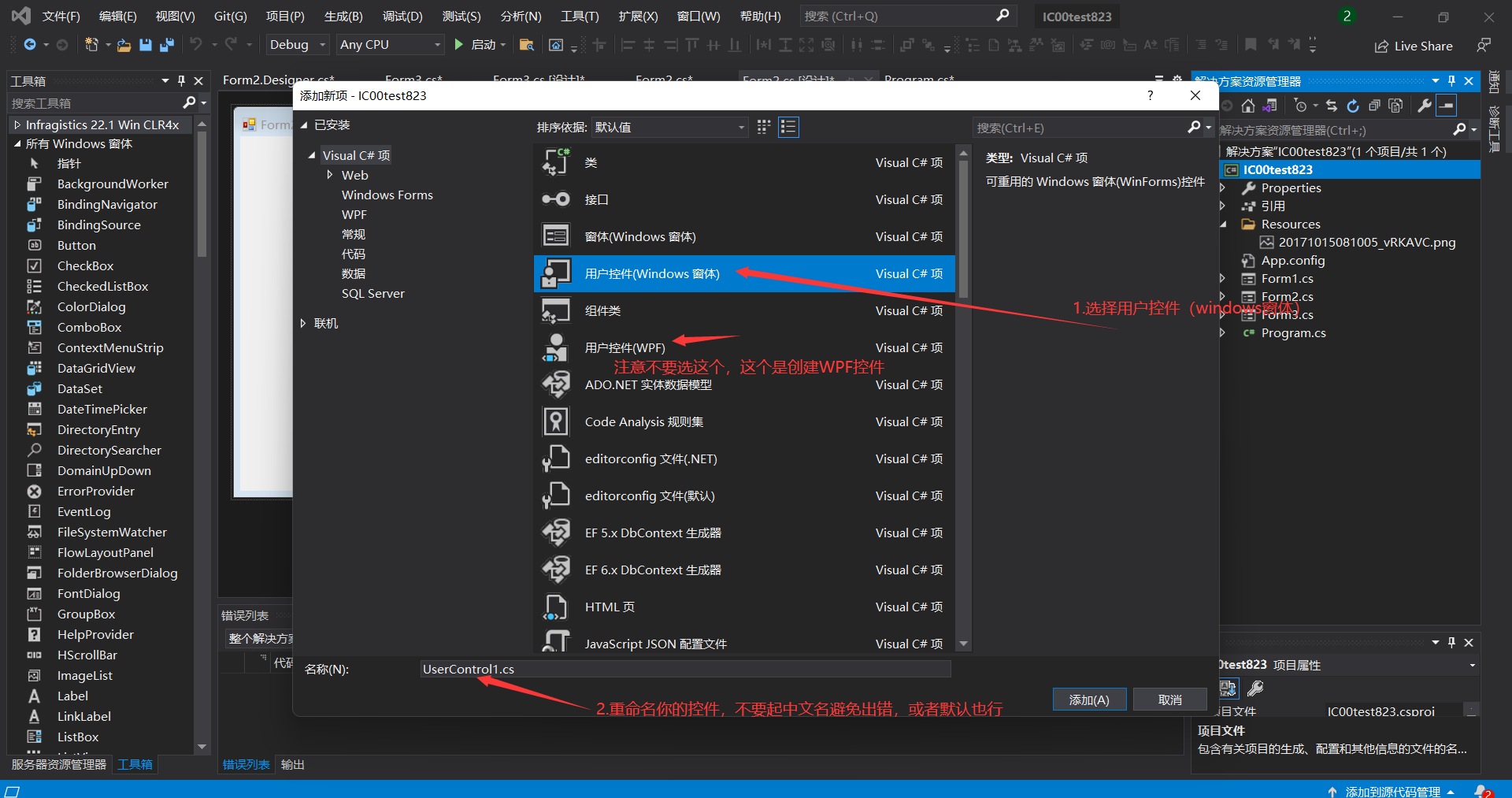Open the project properties object dropdown
The width and height of the screenshot is (1512, 798).
pyautogui.click(x=1472, y=666)
